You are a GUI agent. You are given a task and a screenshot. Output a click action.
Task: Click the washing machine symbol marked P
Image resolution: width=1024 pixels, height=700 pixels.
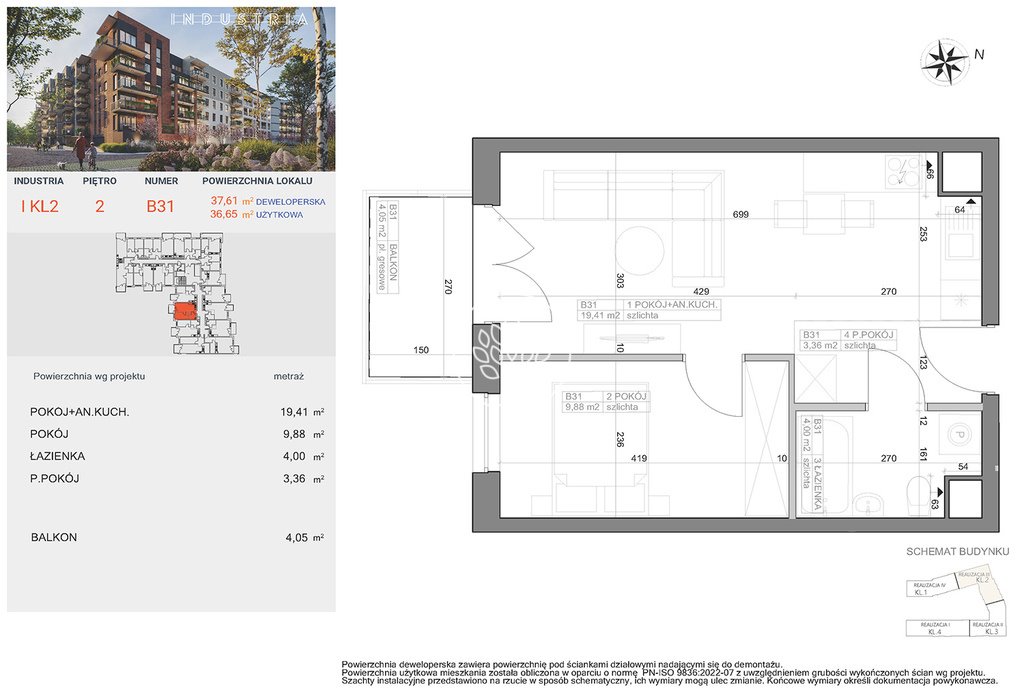[x=958, y=435]
